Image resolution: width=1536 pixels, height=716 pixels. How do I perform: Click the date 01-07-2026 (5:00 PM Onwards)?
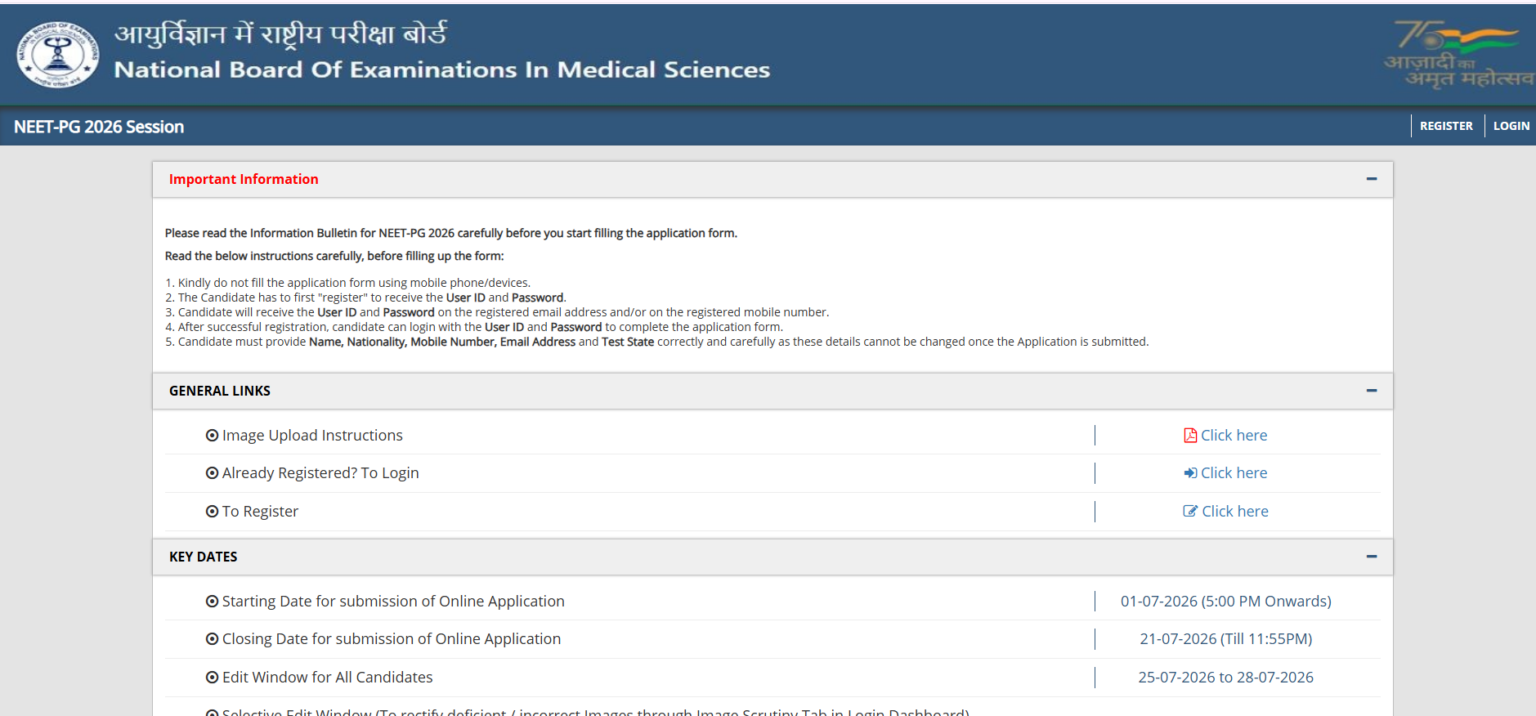click(x=1226, y=601)
